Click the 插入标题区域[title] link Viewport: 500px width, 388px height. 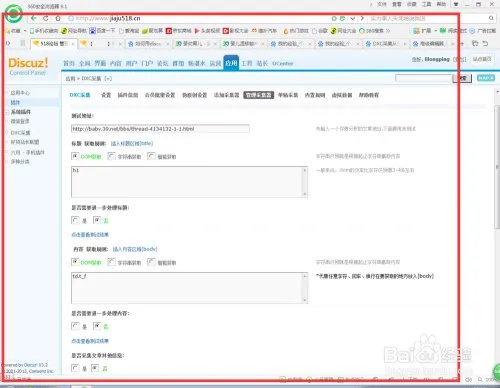132,143
